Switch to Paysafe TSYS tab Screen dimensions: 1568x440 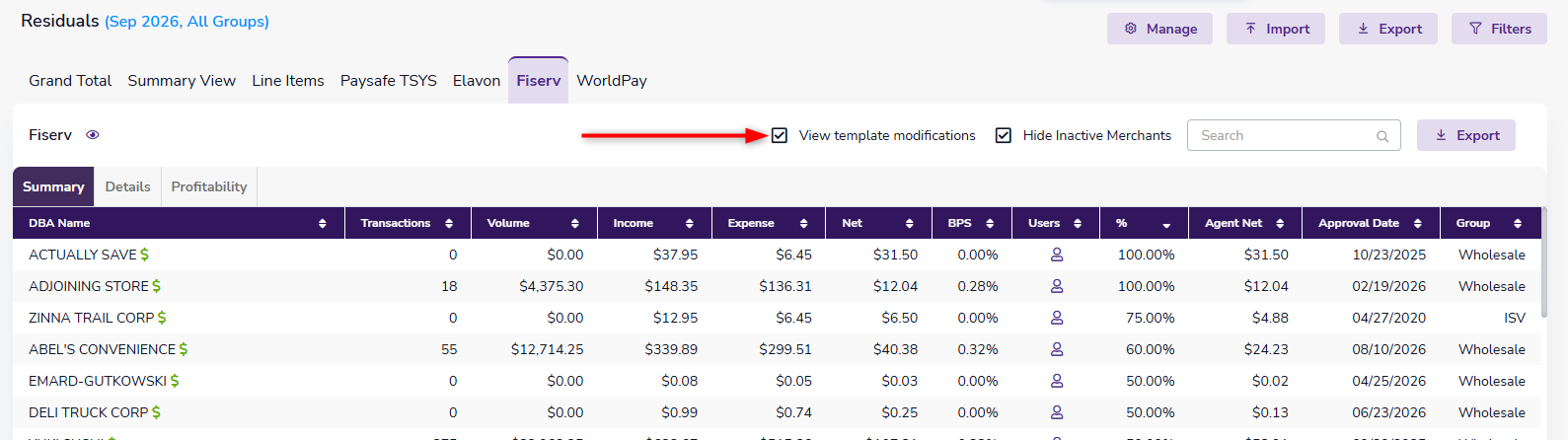point(389,81)
